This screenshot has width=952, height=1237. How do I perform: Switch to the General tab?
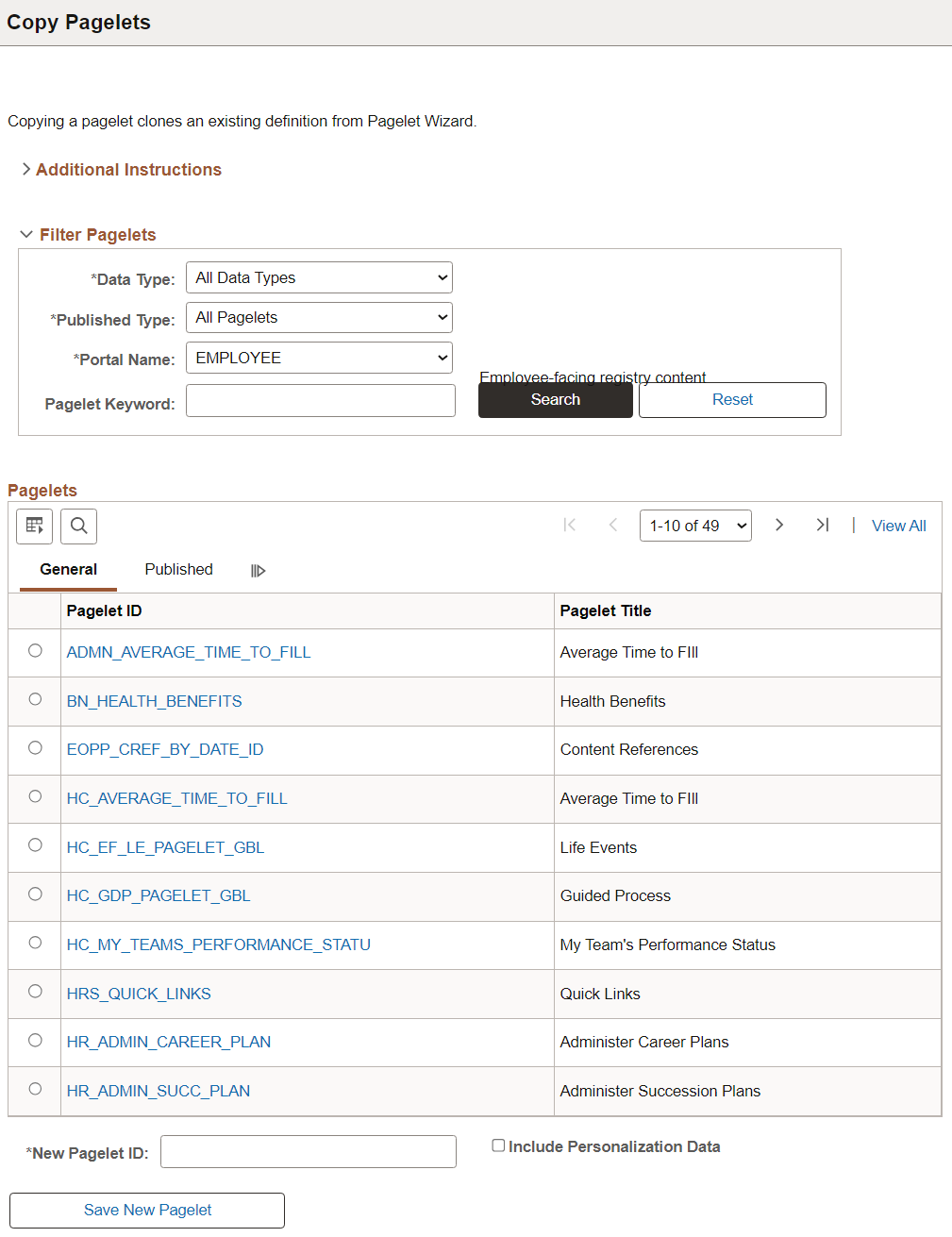tap(68, 569)
